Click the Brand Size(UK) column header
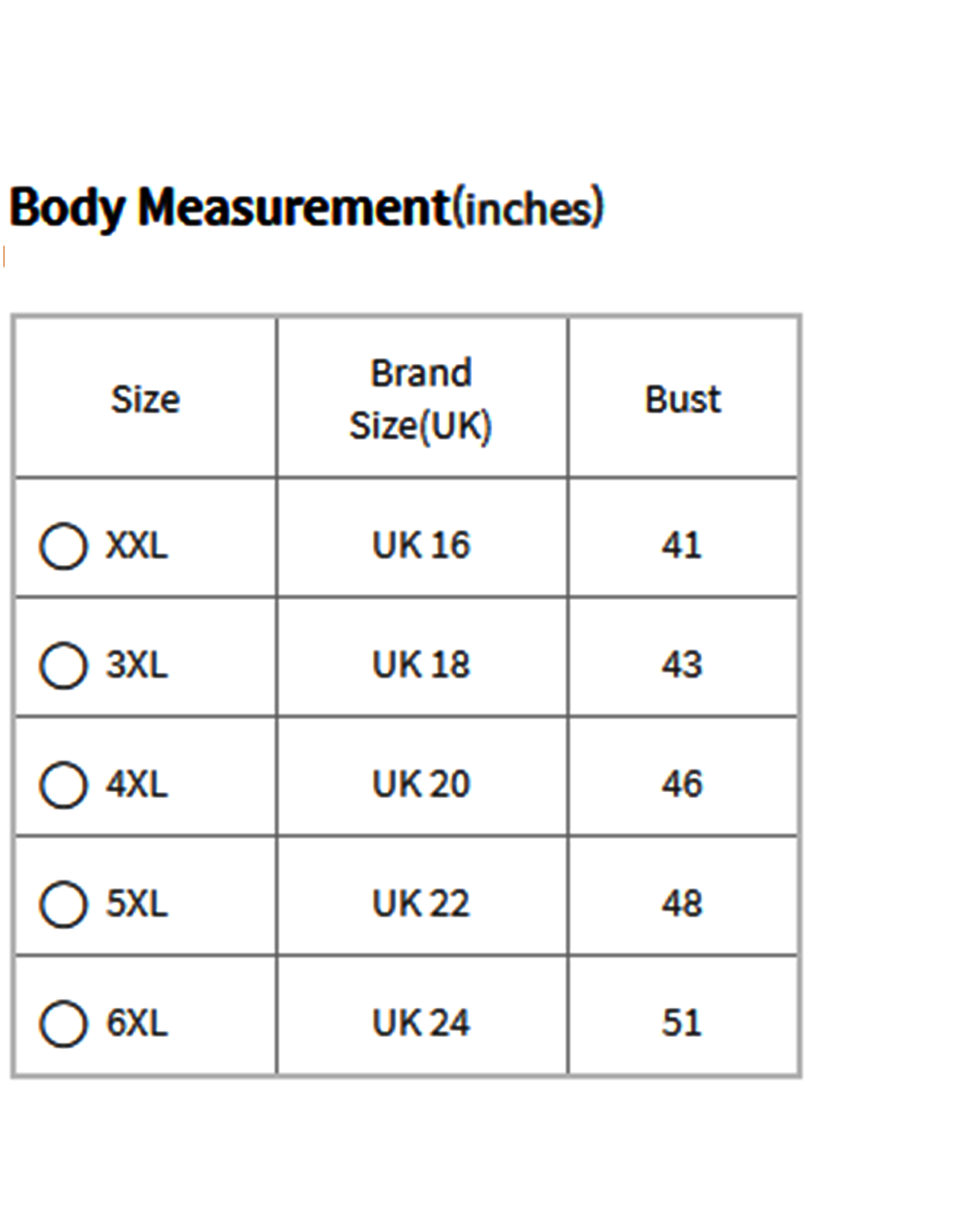980x1228 pixels. [421, 399]
